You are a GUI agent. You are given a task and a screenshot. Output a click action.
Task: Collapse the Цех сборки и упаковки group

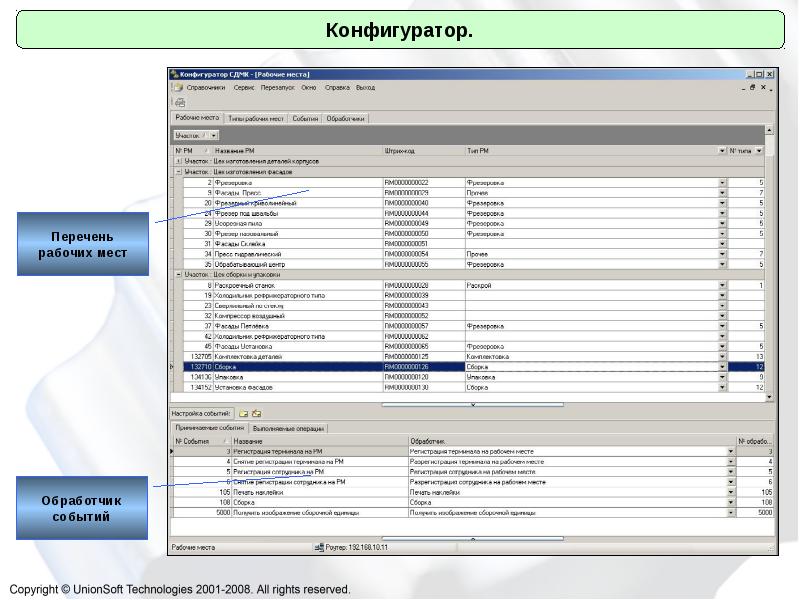coord(178,273)
